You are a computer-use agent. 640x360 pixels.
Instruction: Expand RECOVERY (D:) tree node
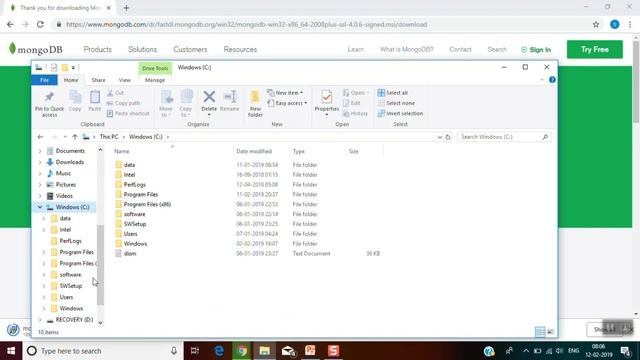click(40, 320)
